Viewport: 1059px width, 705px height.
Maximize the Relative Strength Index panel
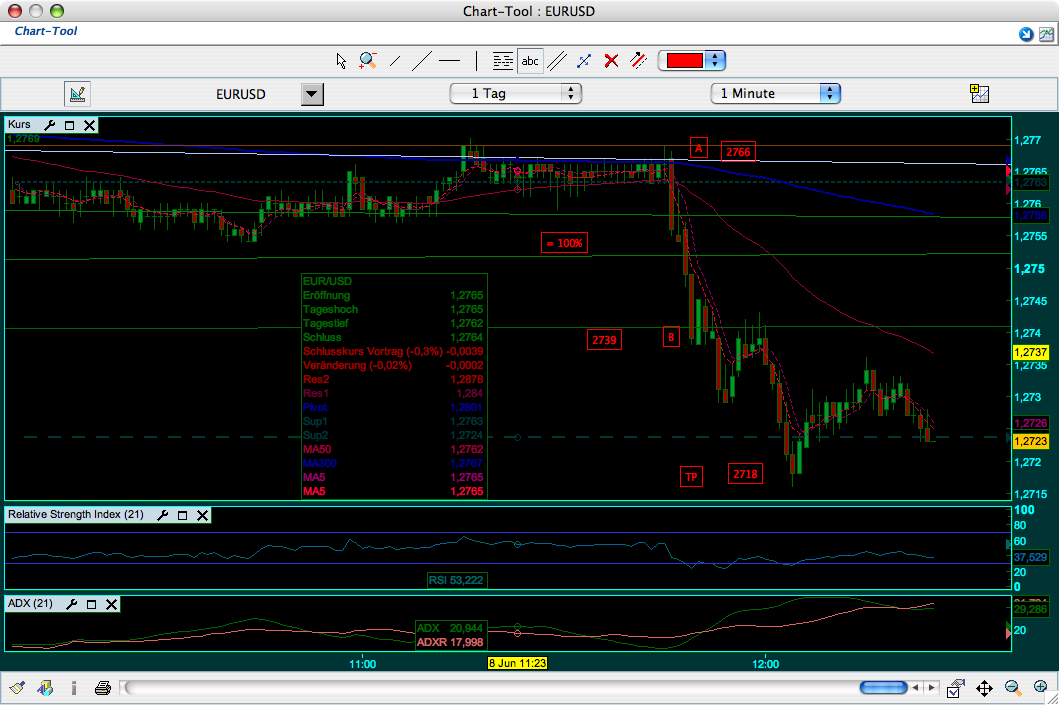pyautogui.click(x=182, y=515)
